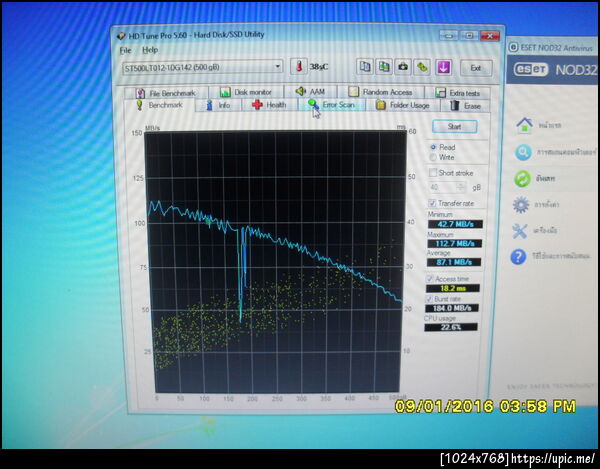Open the drive selection dropdown ST500LT012
The width and height of the screenshot is (600, 469).
click(203, 67)
